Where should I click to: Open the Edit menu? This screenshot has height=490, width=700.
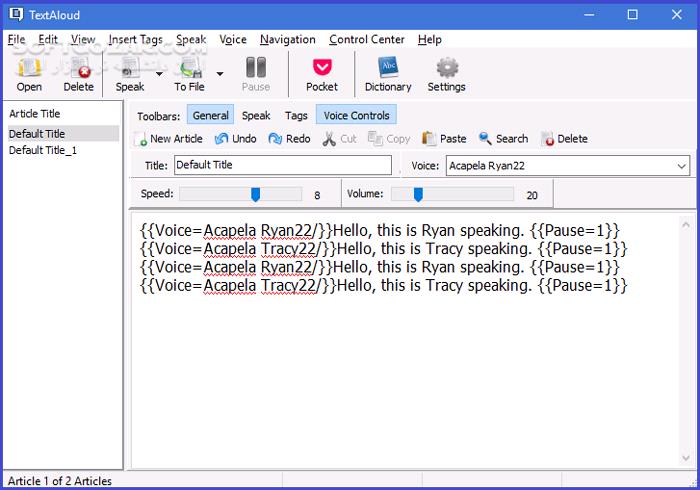pos(48,40)
